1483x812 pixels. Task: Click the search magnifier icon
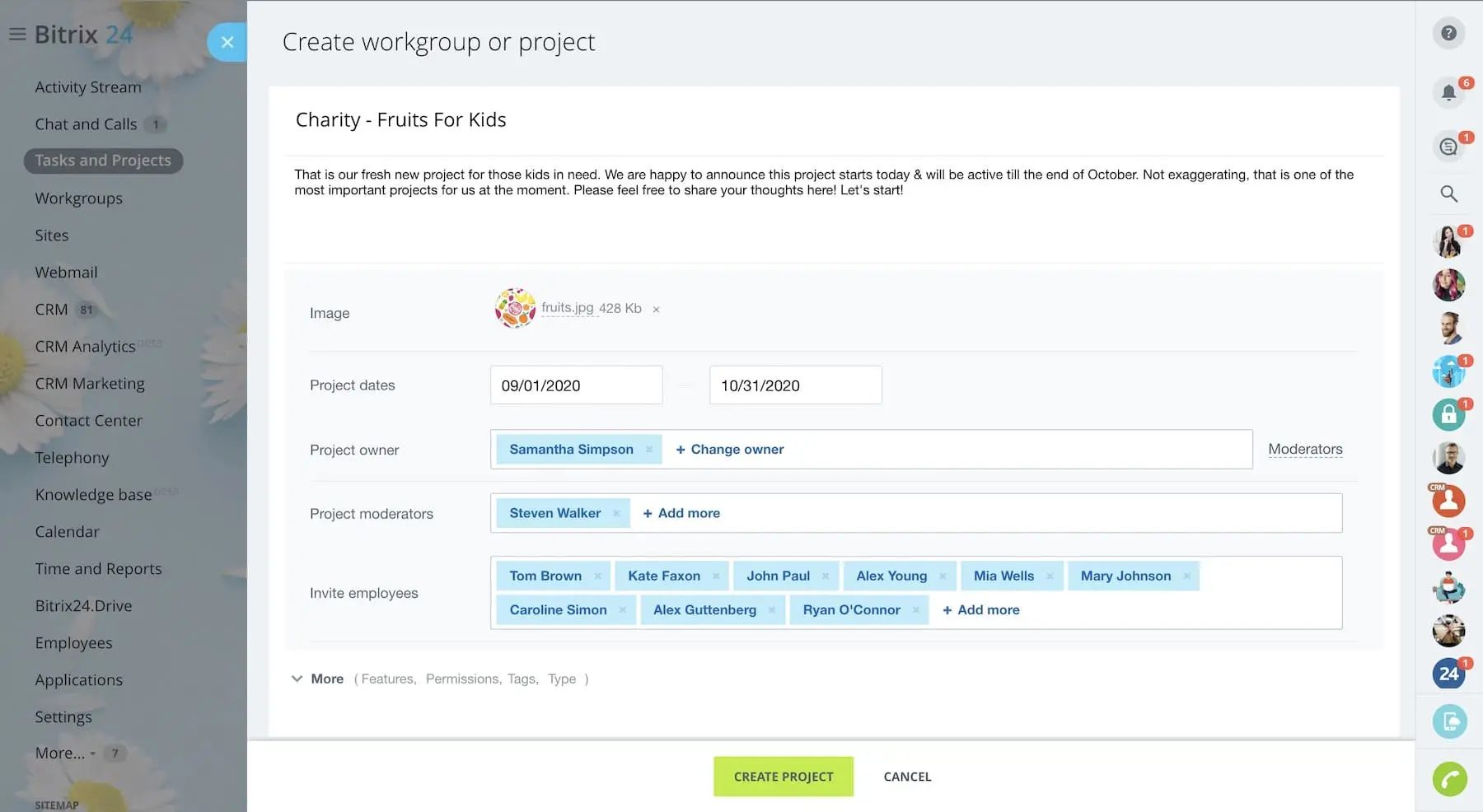point(1448,194)
